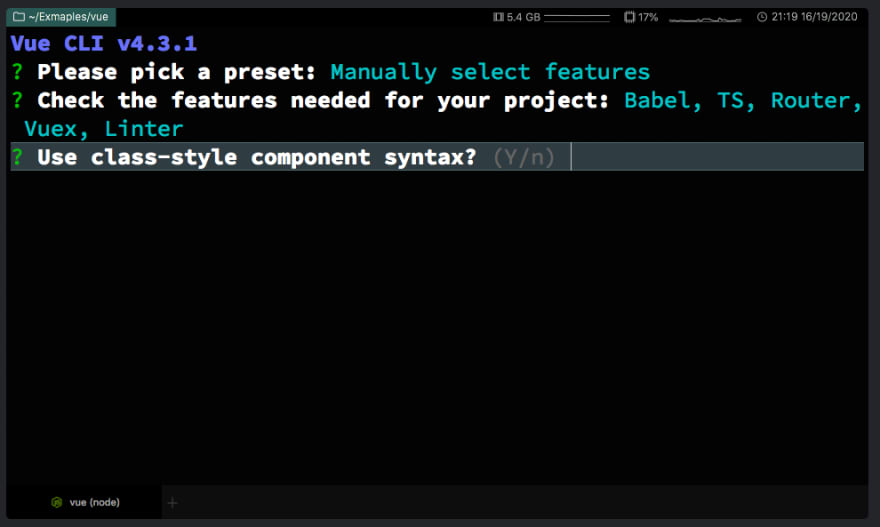The image size is (880, 527).
Task: Click the Manually select features answer
Action: 490,72
